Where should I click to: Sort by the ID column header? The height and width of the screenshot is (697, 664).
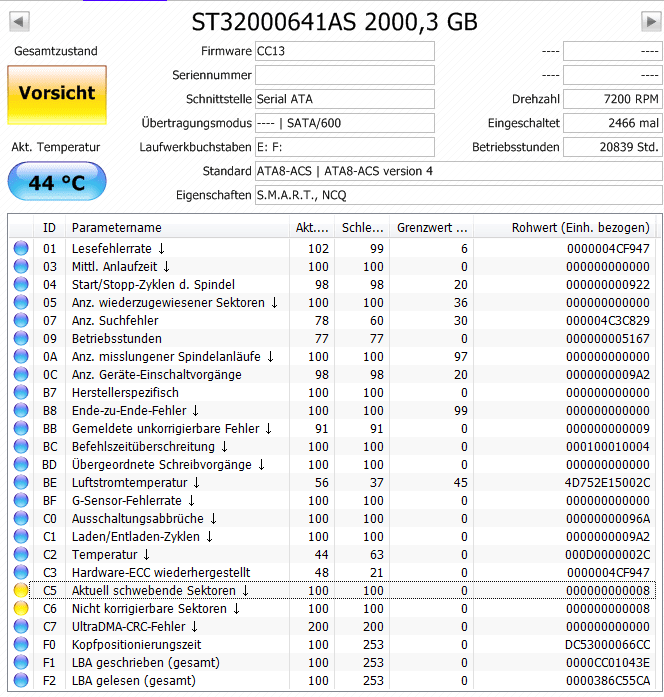(x=49, y=228)
